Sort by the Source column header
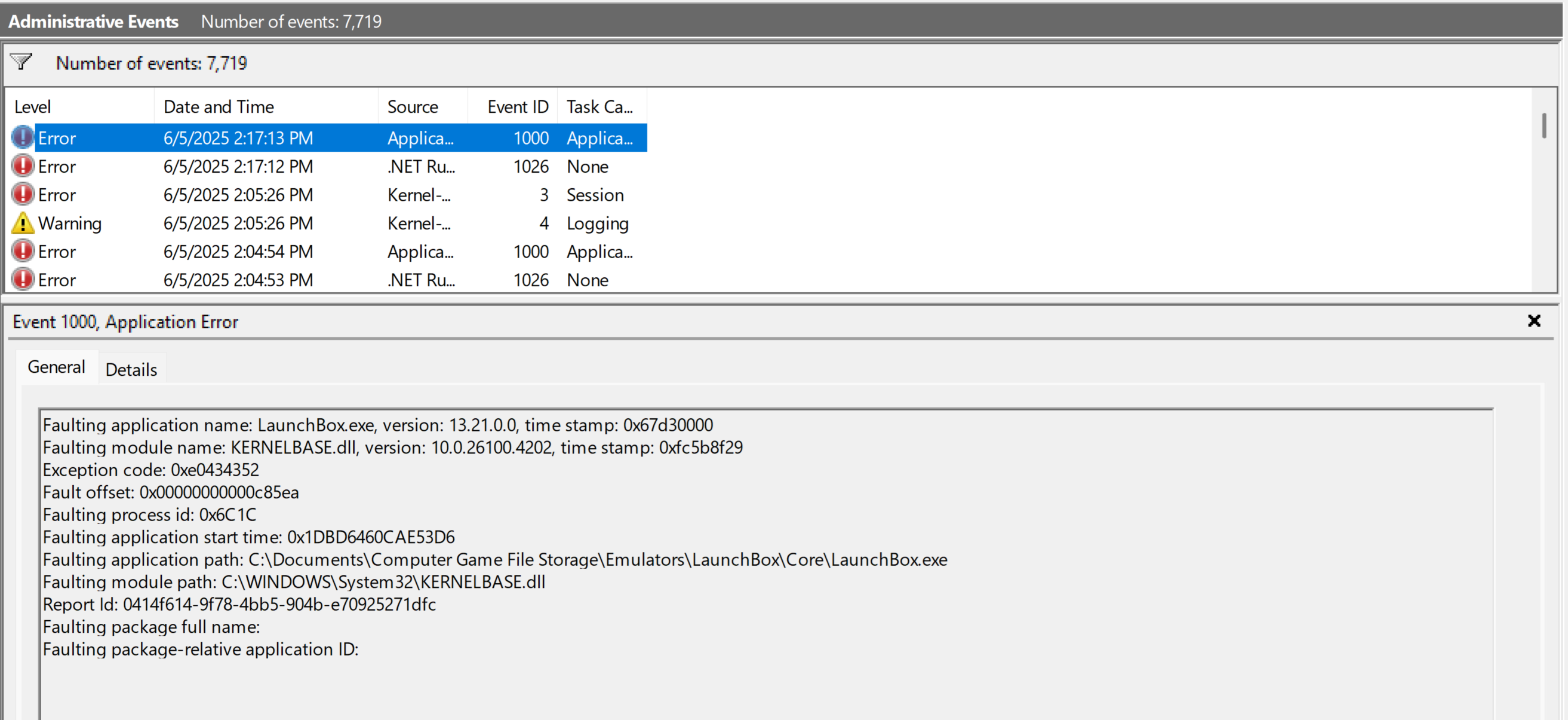The height and width of the screenshot is (720, 1568). (423, 106)
